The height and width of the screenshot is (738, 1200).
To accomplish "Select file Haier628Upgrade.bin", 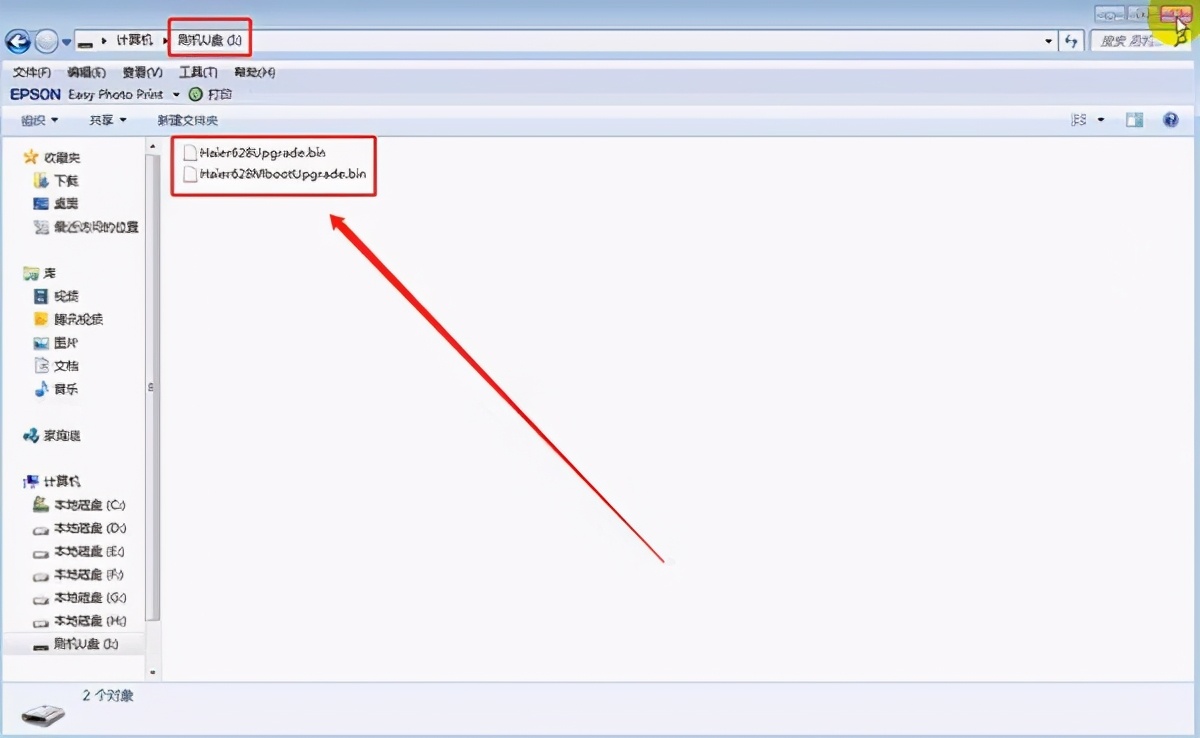I will coord(255,152).
